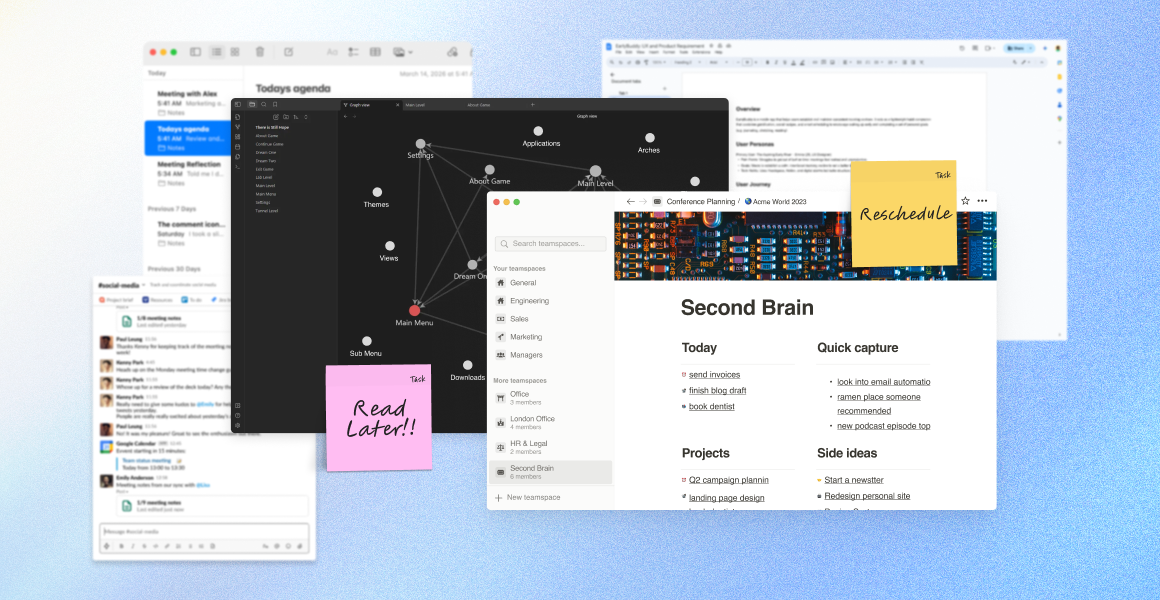Click the search icon in Obsidian top bar
The image size is (1160, 600).
(x=263, y=104)
